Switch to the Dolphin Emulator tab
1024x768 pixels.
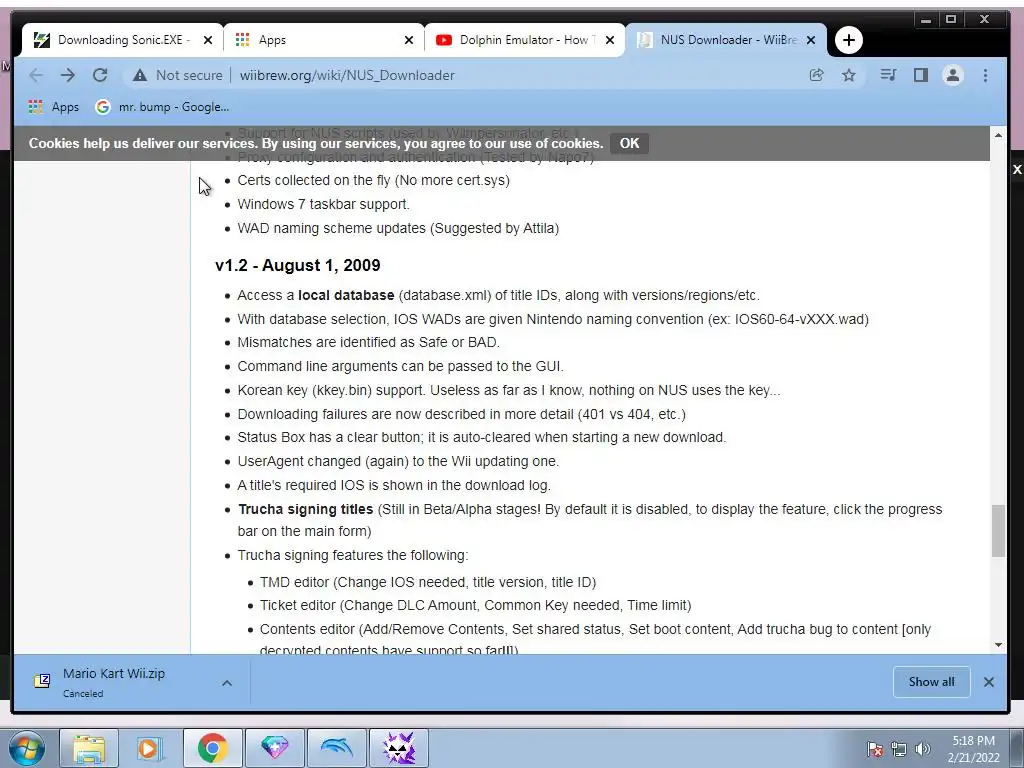click(x=524, y=40)
